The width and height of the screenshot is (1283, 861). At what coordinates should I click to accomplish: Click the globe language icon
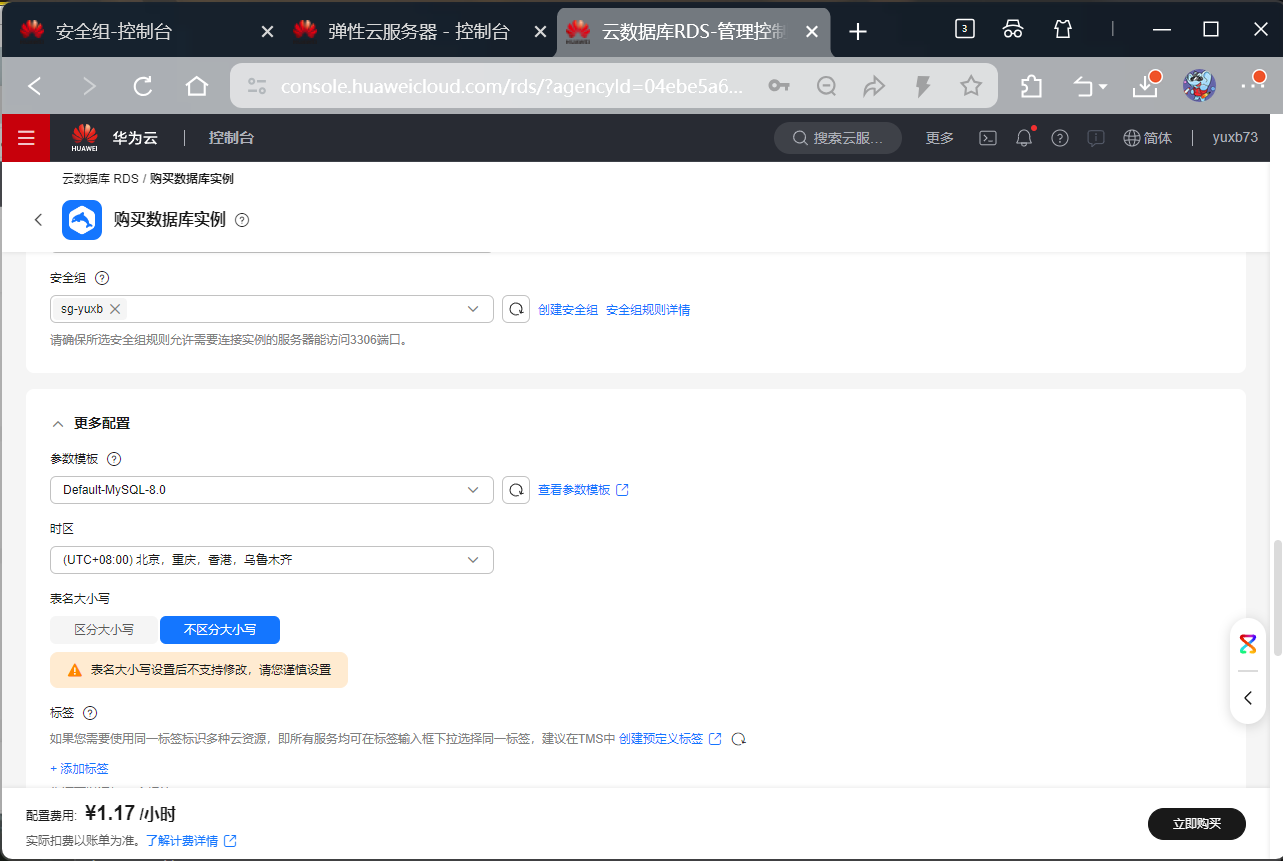1132,138
